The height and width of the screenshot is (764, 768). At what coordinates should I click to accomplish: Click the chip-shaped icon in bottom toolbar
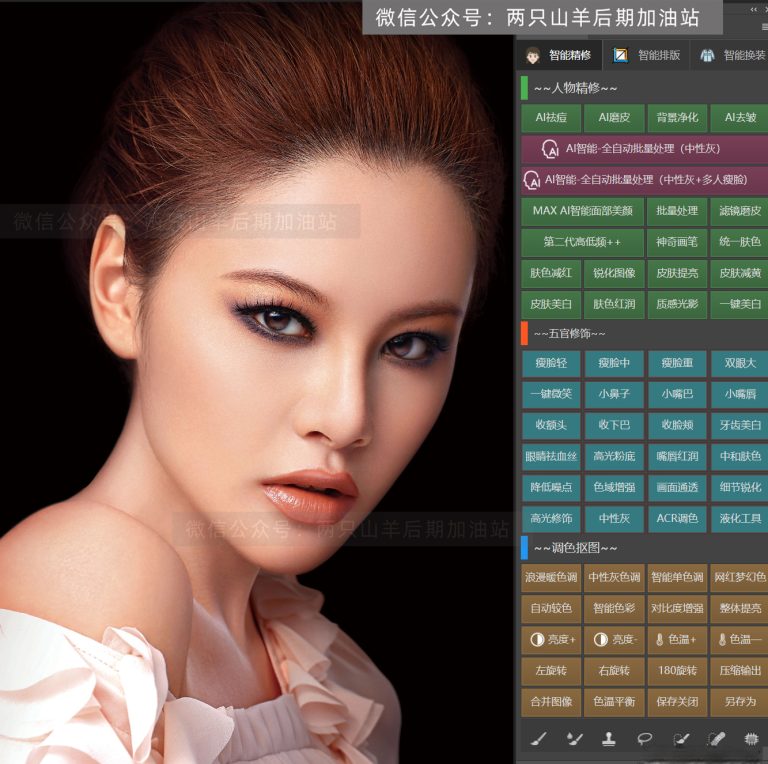pos(751,739)
